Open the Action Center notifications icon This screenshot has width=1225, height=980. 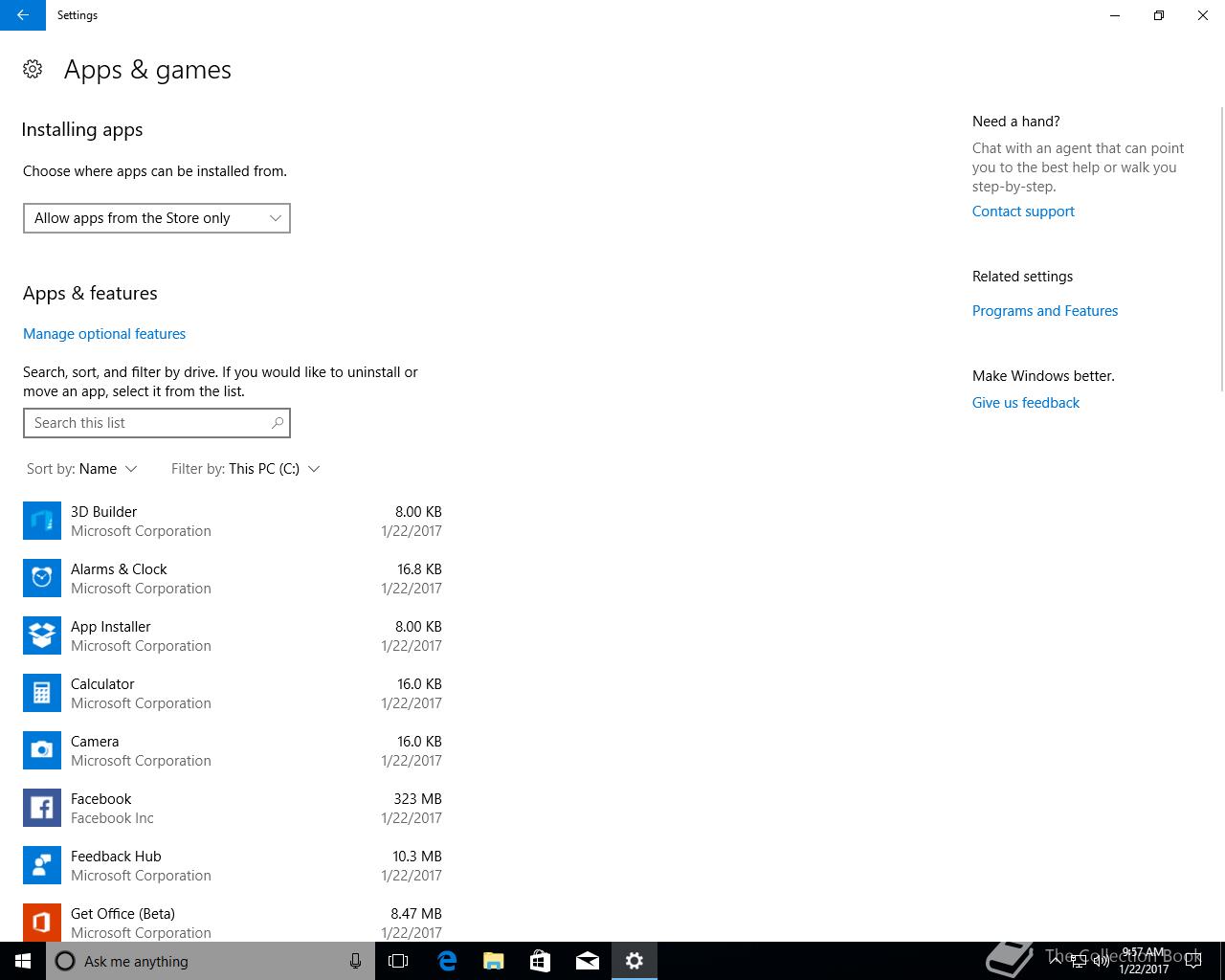point(1192,961)
